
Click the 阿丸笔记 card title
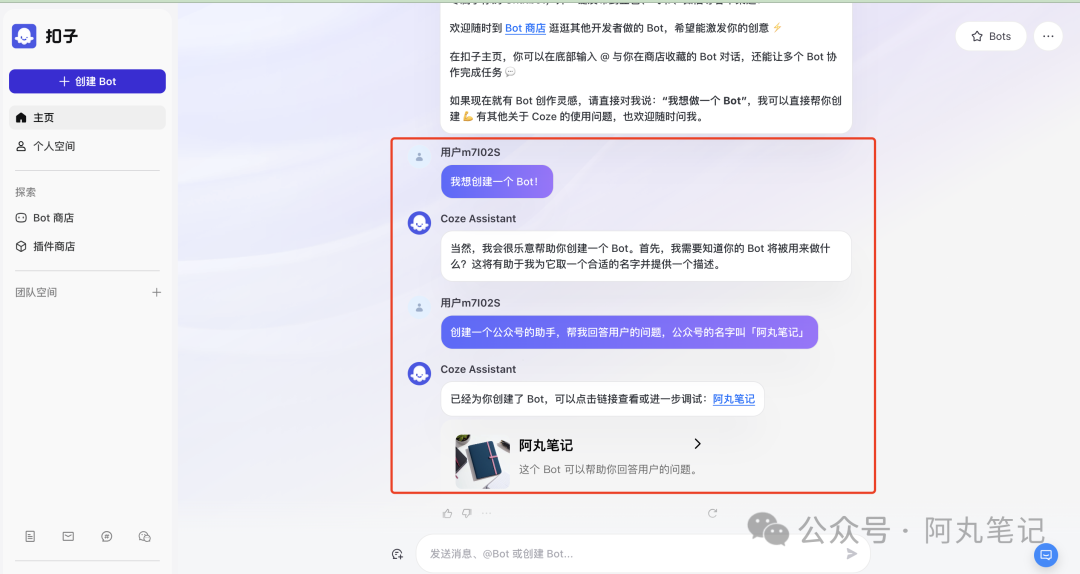(546, 446)
